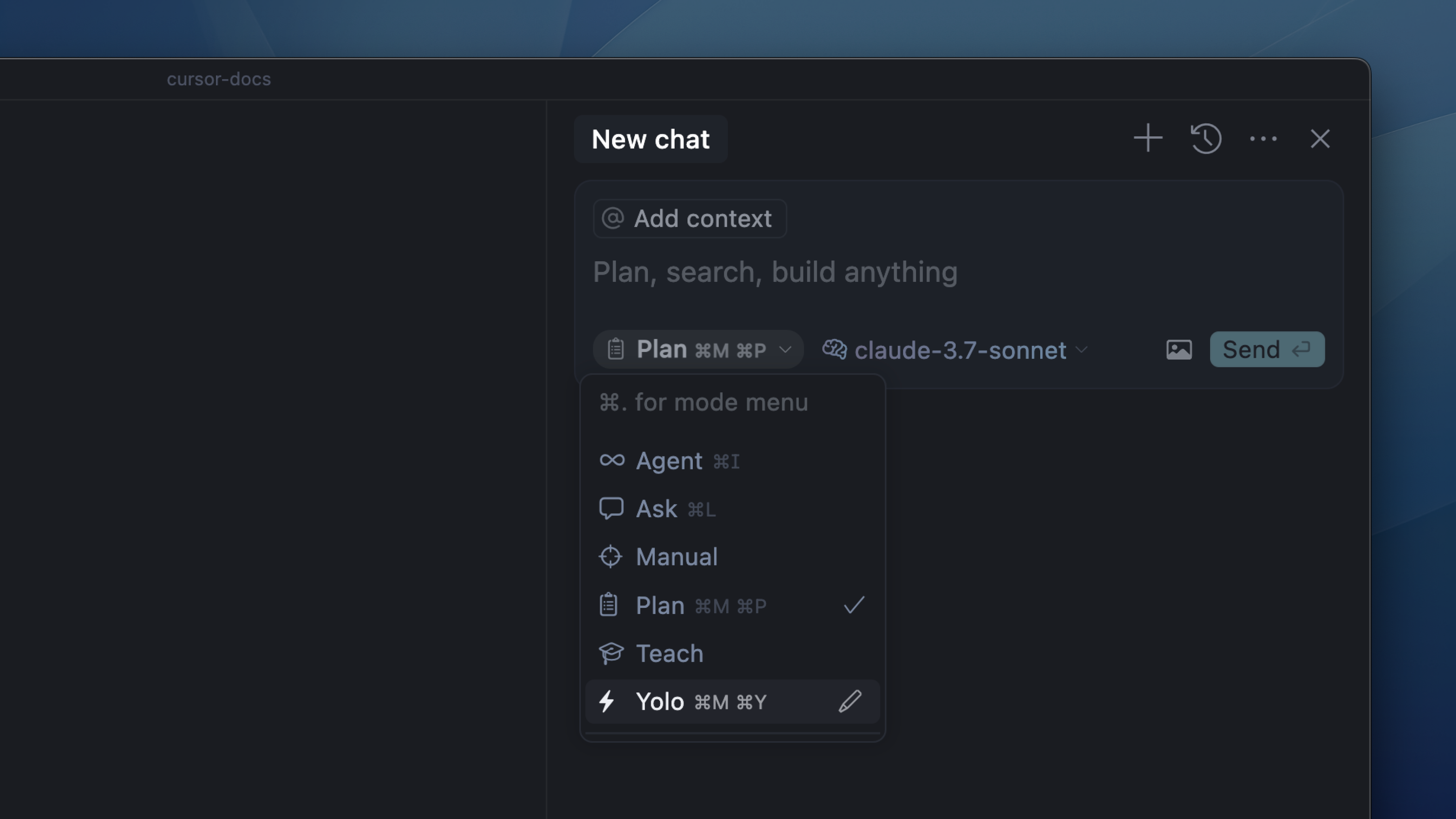Image resolution: width=1456 pixels, height=819 pixels.
Task: Click the chevron next to Plan selector
Action: [785, 350]
